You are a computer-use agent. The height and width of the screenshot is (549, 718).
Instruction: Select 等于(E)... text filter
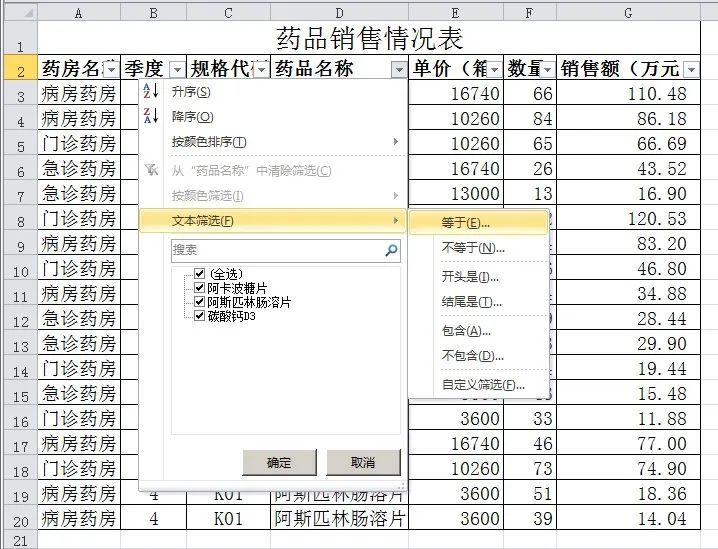tap(479, 223)
